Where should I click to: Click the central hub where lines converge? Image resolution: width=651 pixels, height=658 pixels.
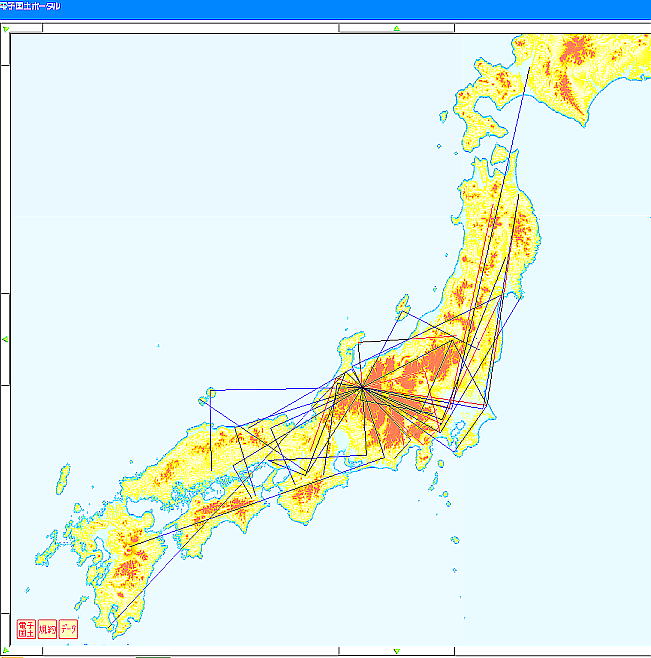point(360,388)
